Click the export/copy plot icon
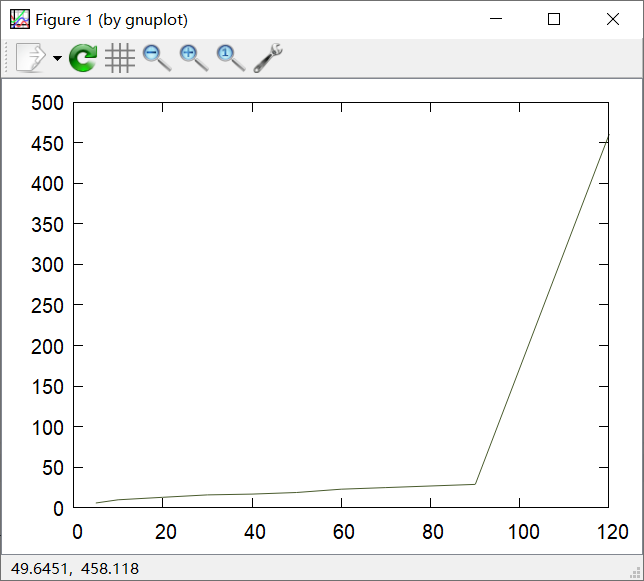The width and height of the screenshot is (644, 581). 31,58
